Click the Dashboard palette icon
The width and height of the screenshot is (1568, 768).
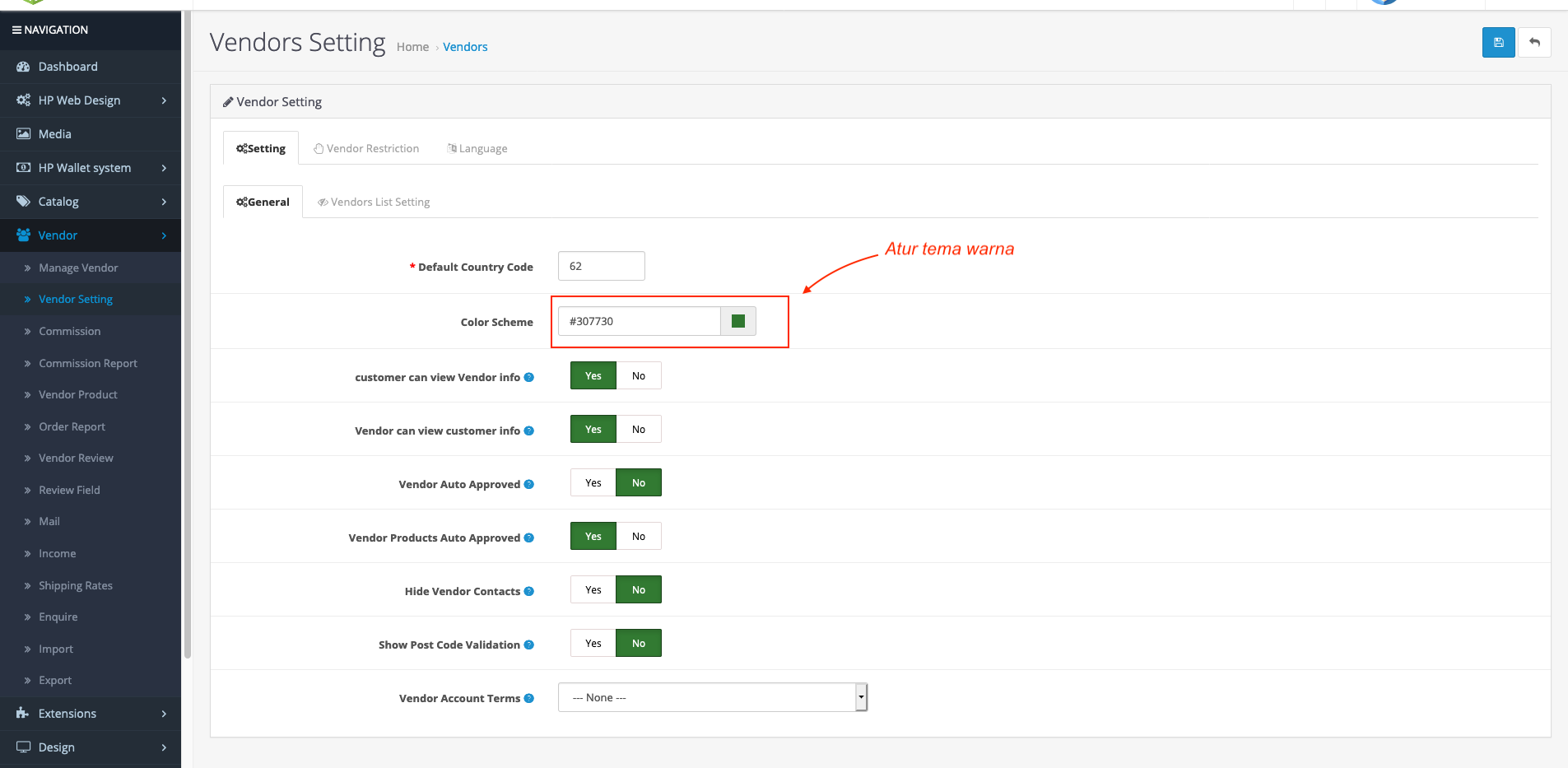click(23, 67)
